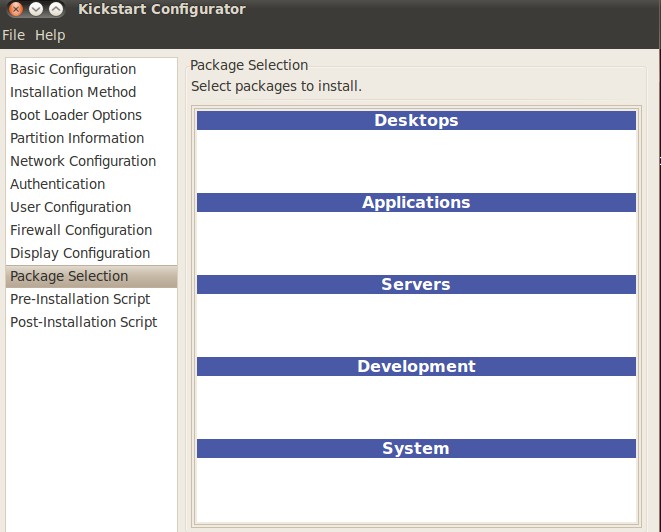
Task: Click the Servers package group header
Action: [x=416, y=284]
